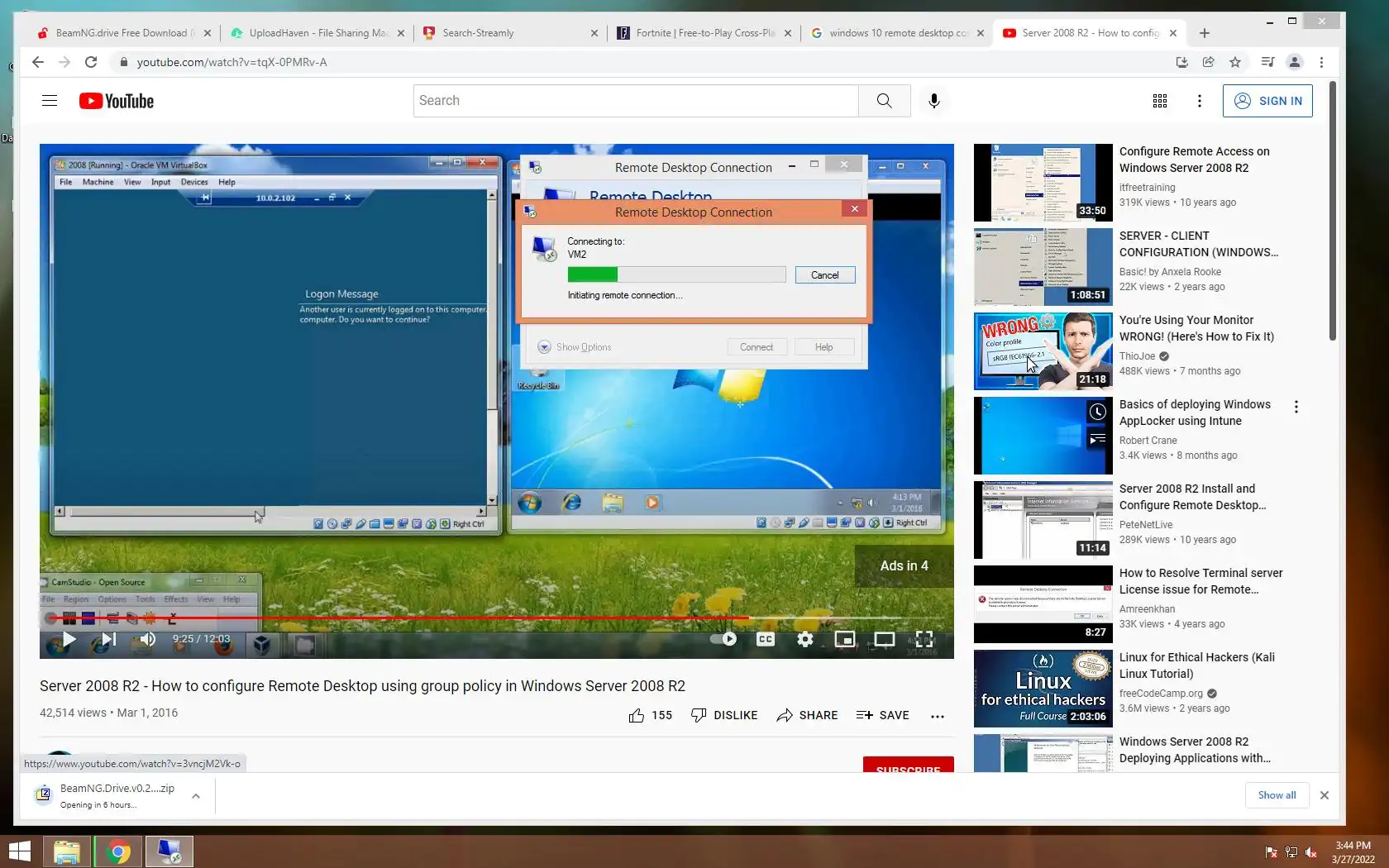Toggle closed captions on the video
Image resolution: width=1389 pixels, height=868 pixels.
(766, 639)
